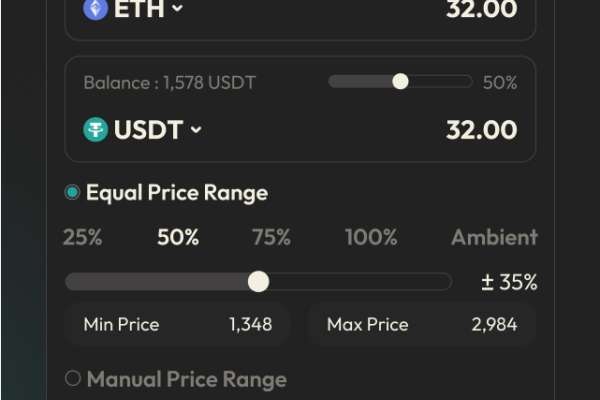This screenshot has width=600, height=400.
Task: Switch to the Ambient range option
Action: [x=494, y=237]
